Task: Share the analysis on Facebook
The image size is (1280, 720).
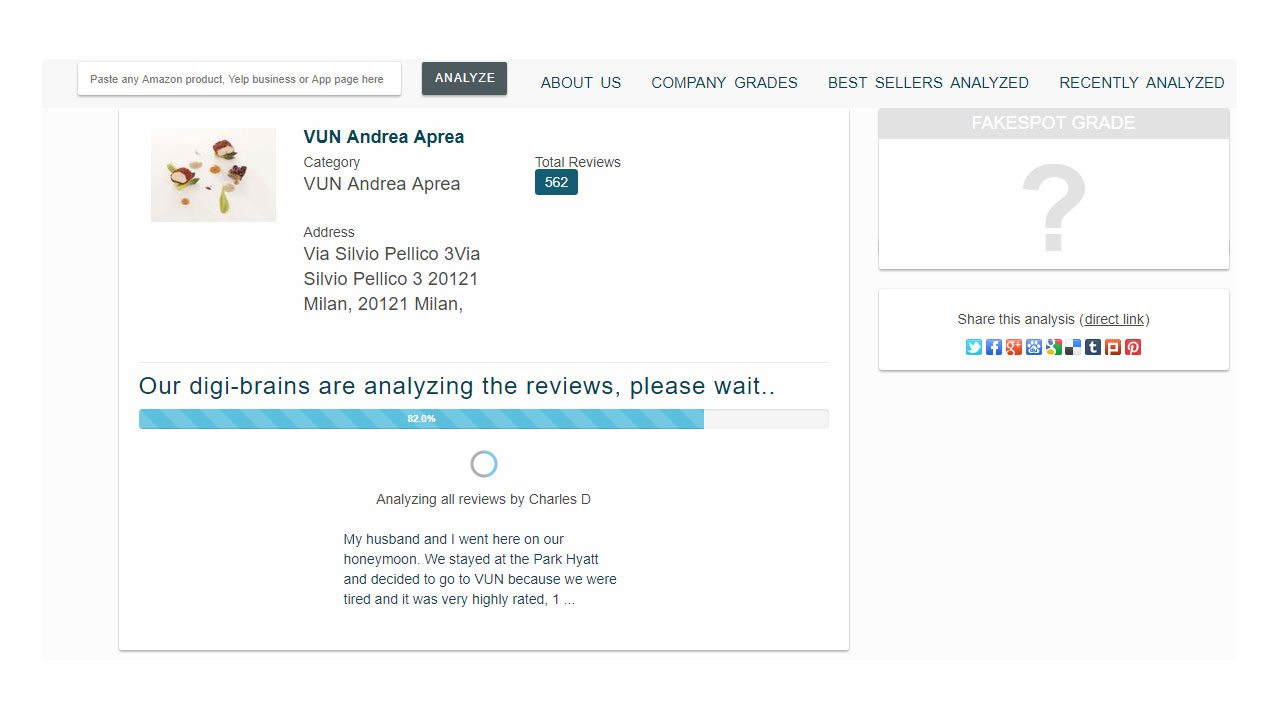Action: [993, 347]
